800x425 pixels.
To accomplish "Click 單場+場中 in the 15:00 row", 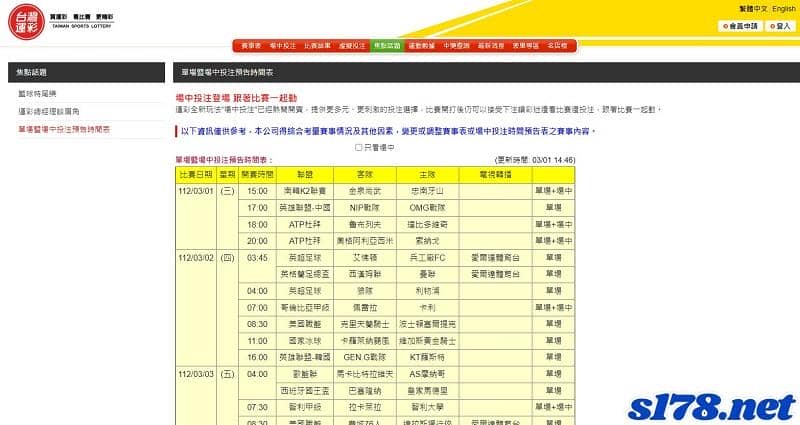I will click(554, 191).
